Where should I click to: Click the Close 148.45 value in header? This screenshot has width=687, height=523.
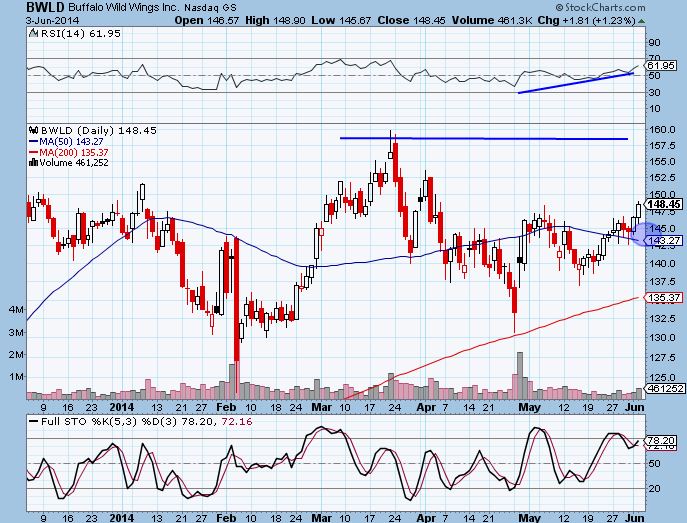click(411, 21)
